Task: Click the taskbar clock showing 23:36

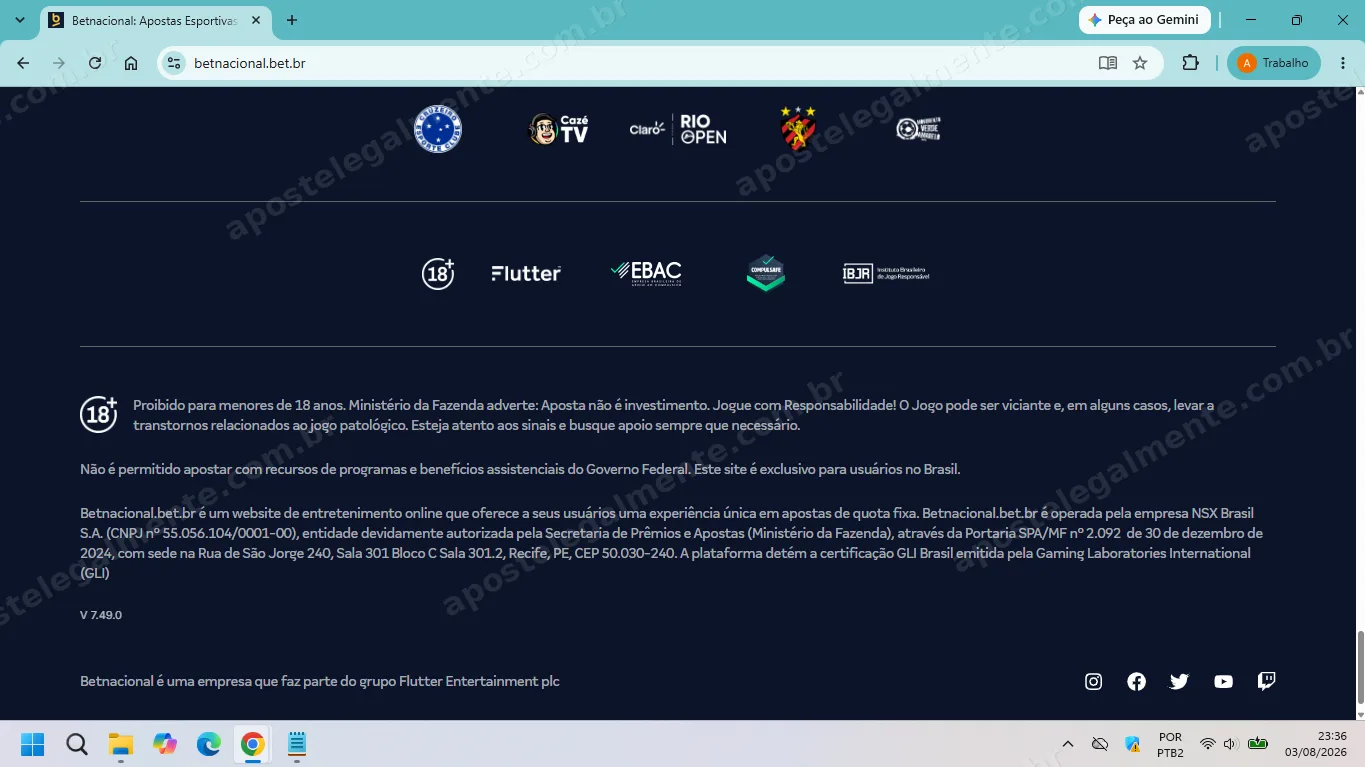Action: click(1314, 744)
